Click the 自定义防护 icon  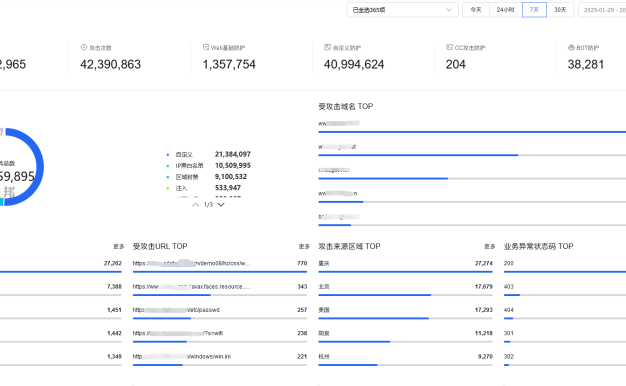(x=327, y=47)
